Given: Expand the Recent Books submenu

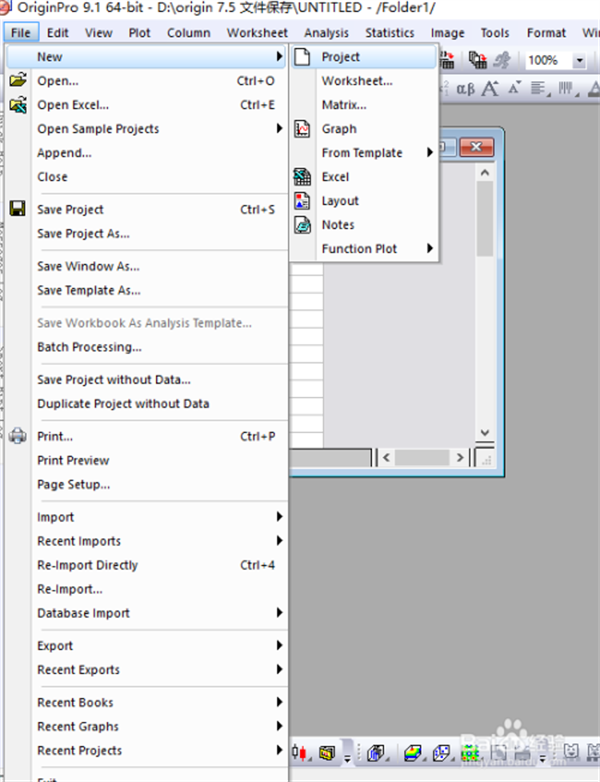Looking at the screenshot, I should point(147,702).
